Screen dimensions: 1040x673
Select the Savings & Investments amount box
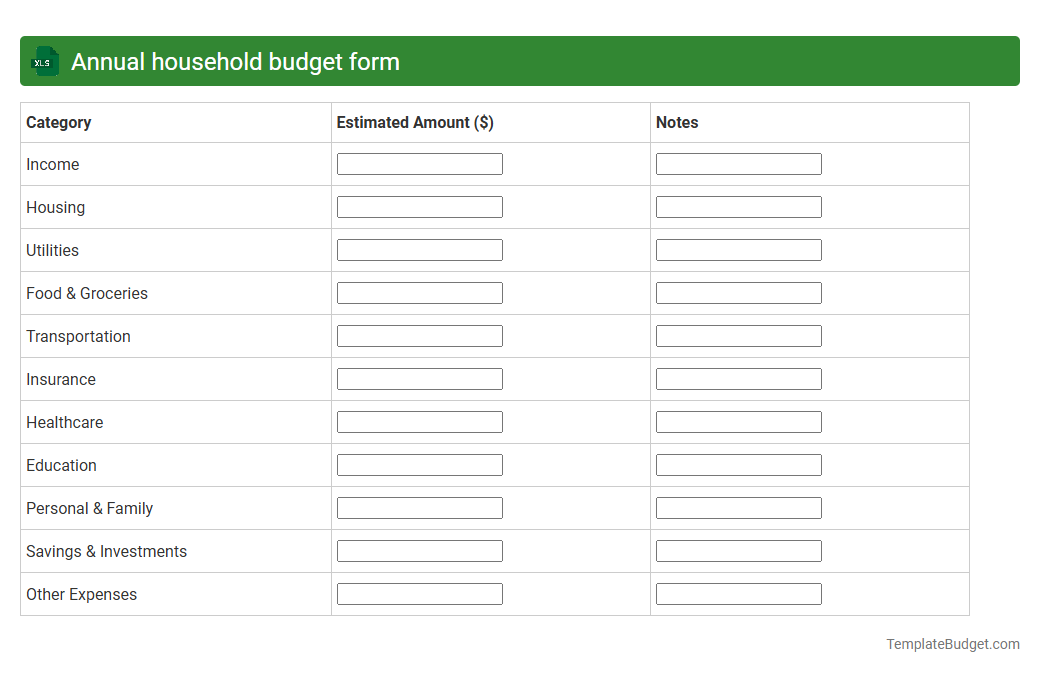coord(419,550)
